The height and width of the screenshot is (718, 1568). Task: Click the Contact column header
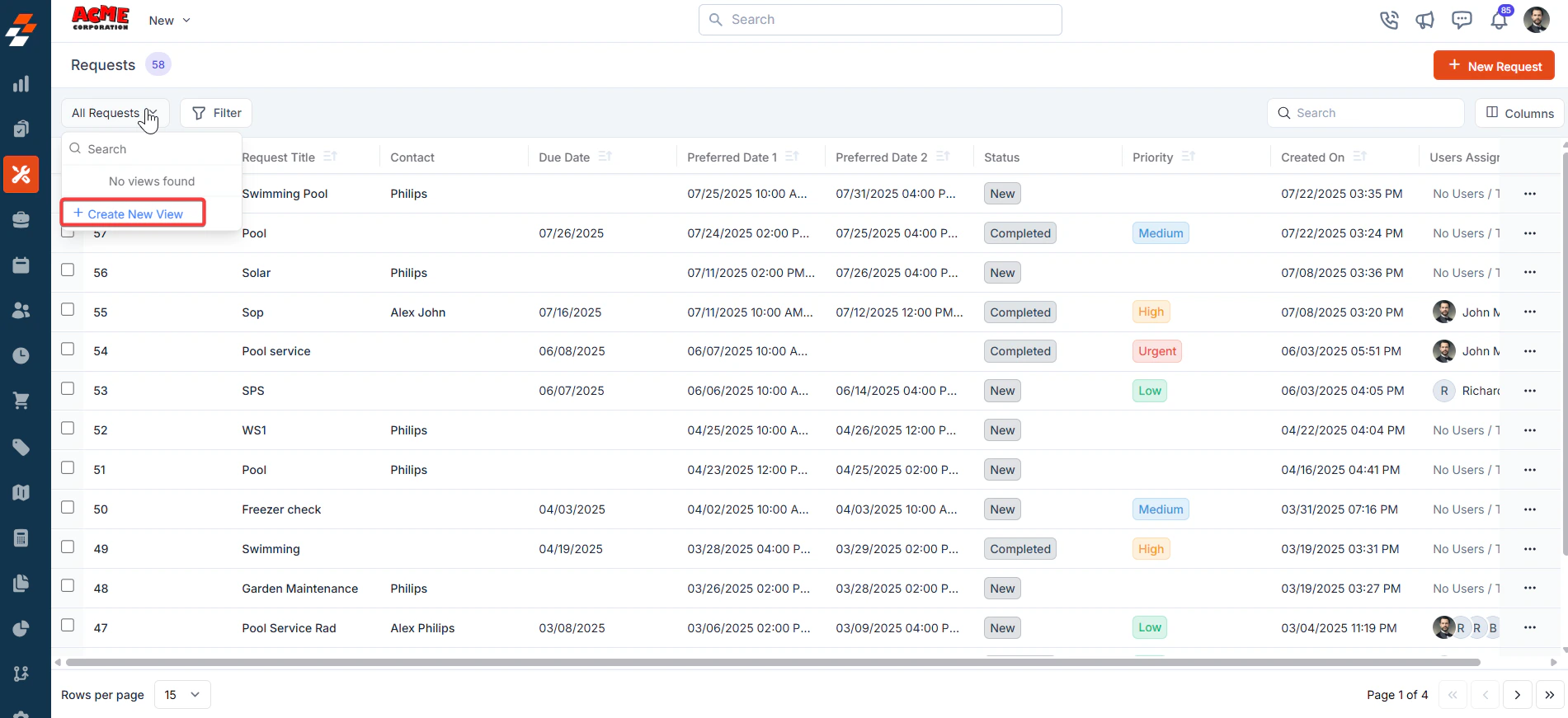click(412, 157)
